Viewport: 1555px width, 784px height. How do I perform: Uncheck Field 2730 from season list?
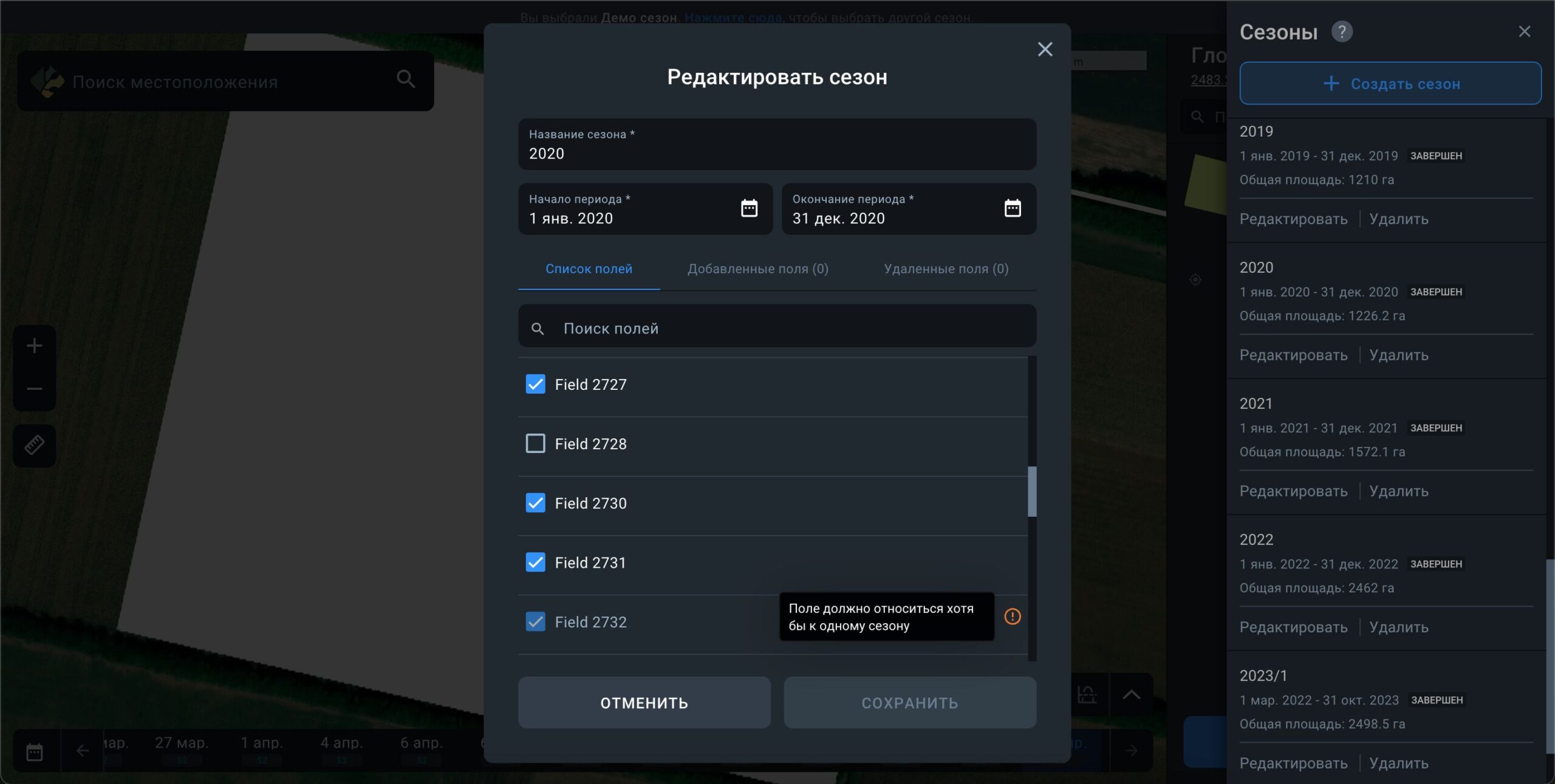coord(535,503)
